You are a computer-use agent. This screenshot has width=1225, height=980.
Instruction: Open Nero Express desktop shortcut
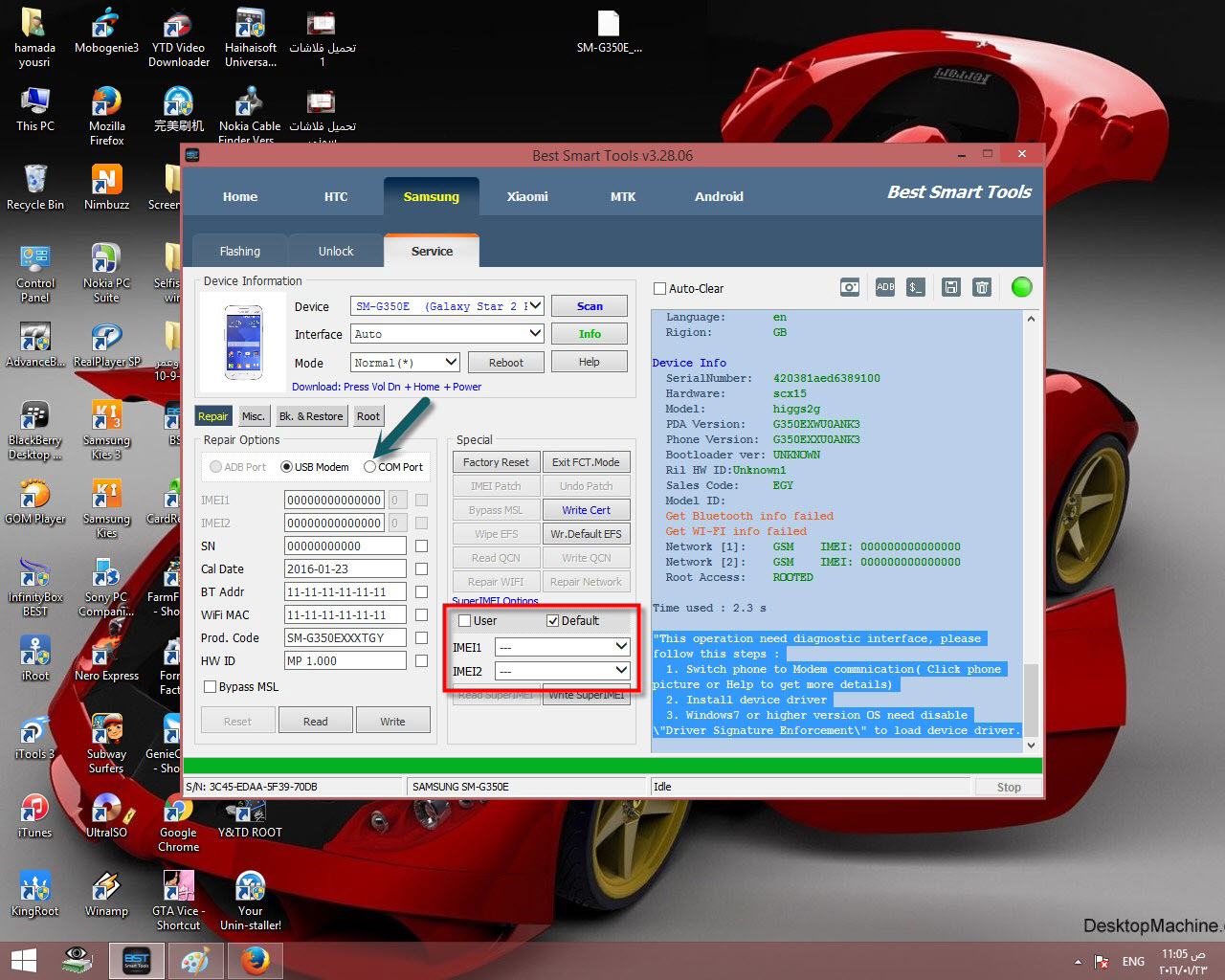[106, 657]
